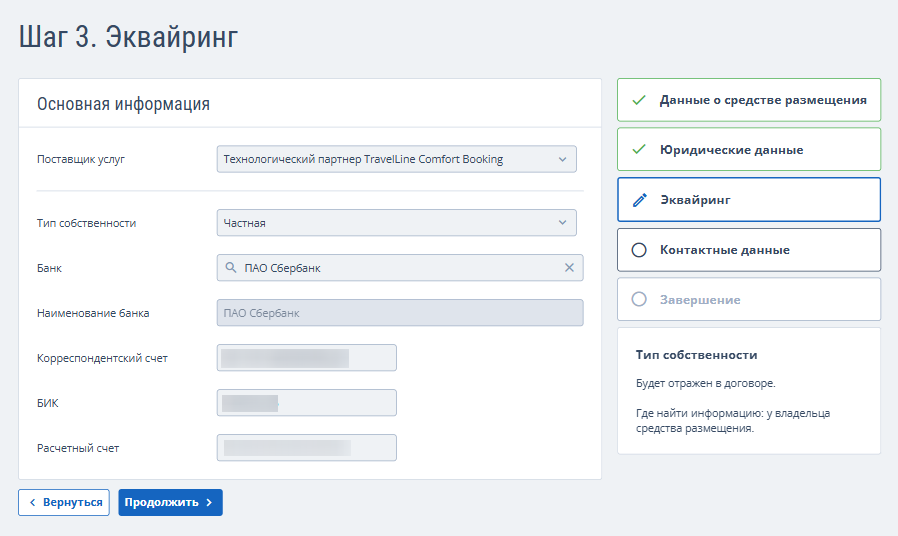The height and width of the screenshot is (536, 898).
Task: Click the checkmark beside Данные о средстве размещения
Action: tap(640, 100)
